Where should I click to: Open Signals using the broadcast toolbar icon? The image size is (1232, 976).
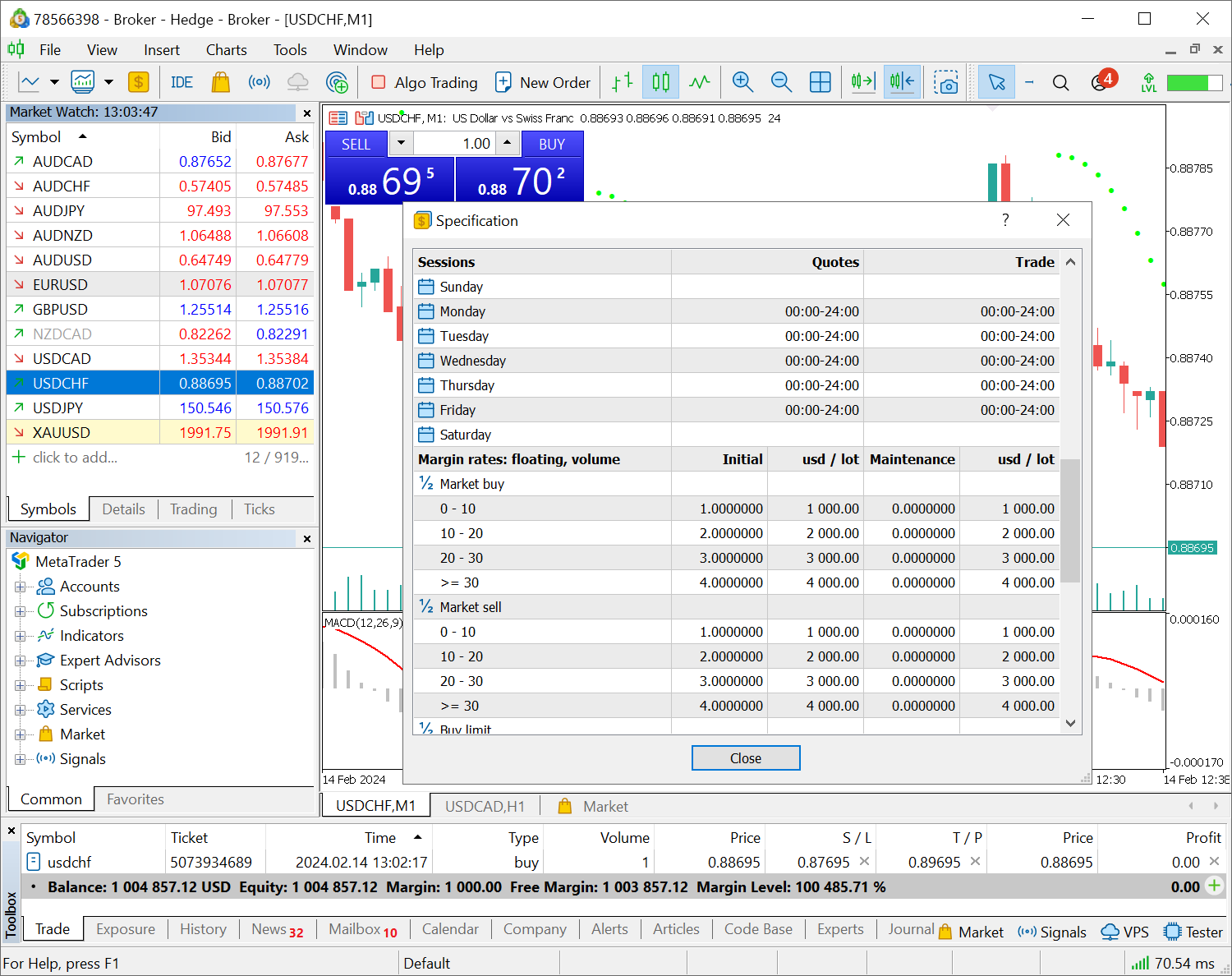point(259,82)
